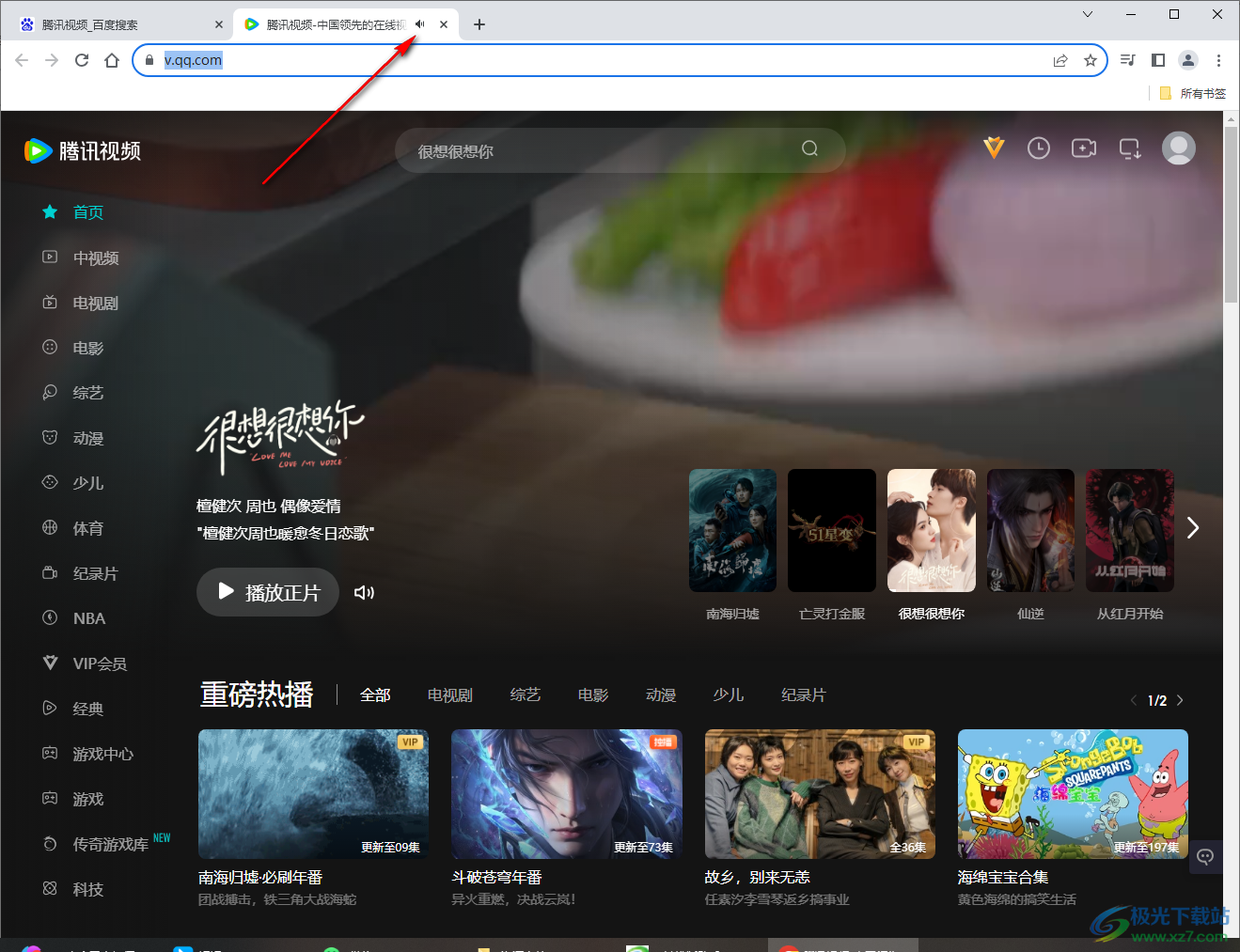Open 电影 in the sidebar
1240x952 pixels.
click(73, 348)
